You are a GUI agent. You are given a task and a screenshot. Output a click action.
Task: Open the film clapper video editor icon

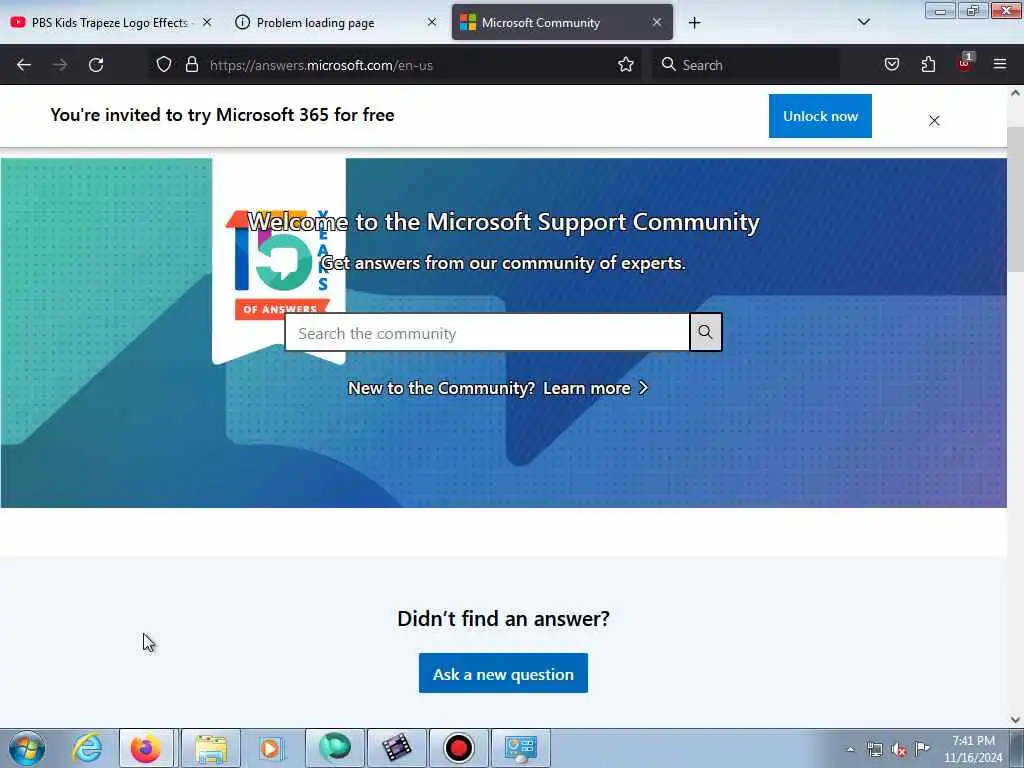tap(396, 748)
